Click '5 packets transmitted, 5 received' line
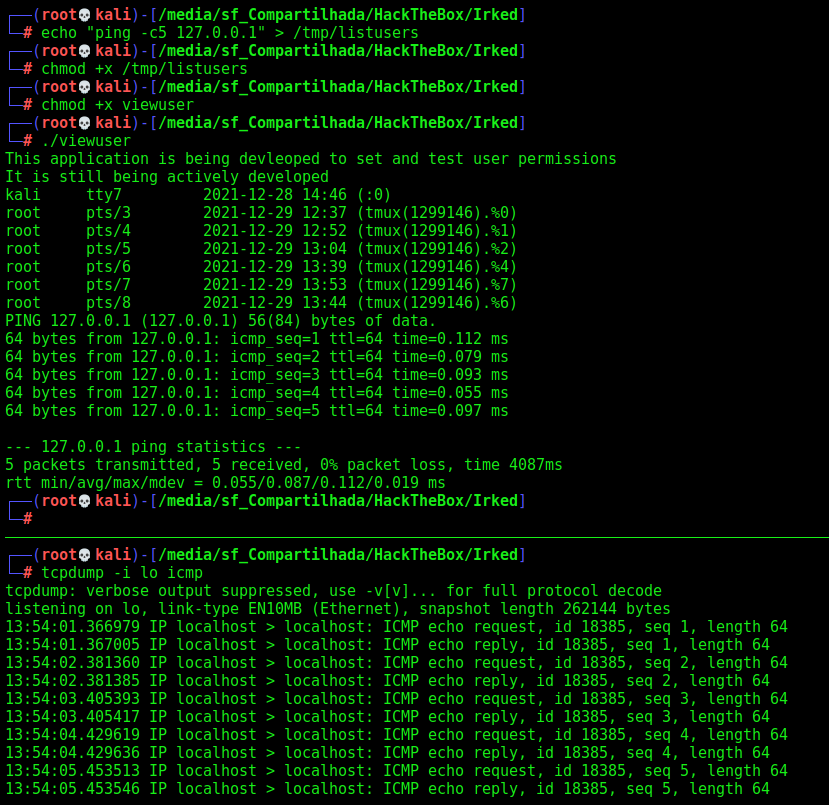Image resolution: width=829 pixels, height=805 pixels. coord(284,465)
